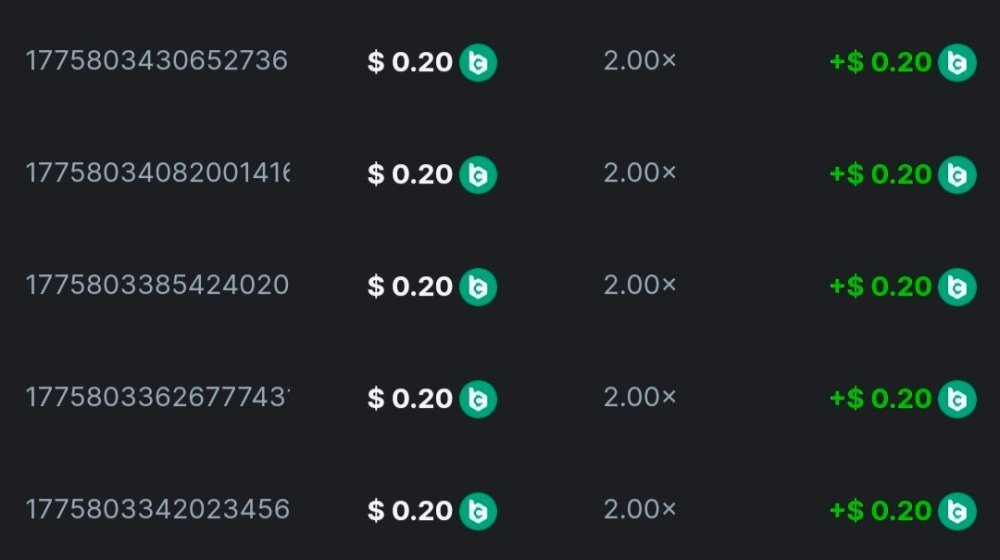This screenshot has height=560, width=1000.
Task: Click the $ 0.20 bet amount in row 17758033626
Action: (410, 399)
